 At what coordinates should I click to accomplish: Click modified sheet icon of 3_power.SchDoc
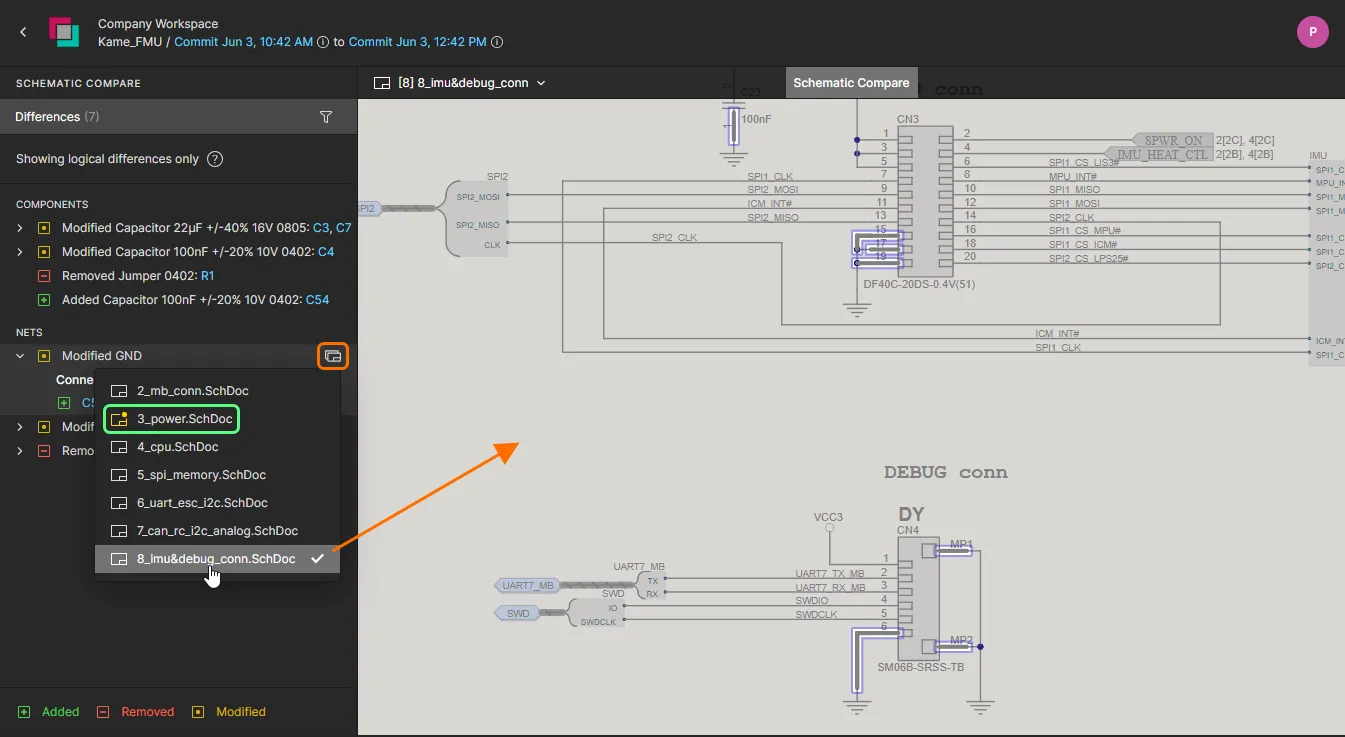click(119, 419)
